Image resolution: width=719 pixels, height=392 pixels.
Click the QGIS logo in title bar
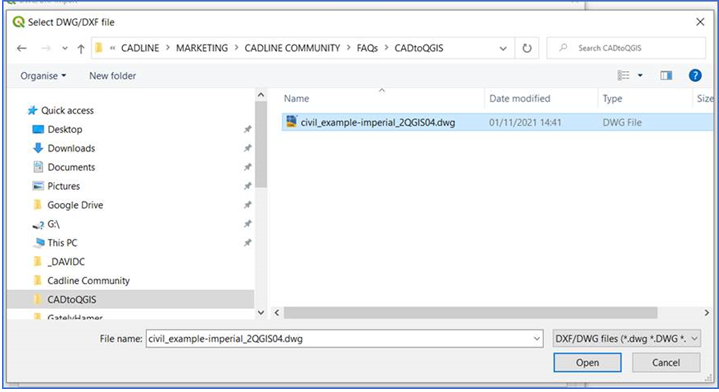click(18, 22)
